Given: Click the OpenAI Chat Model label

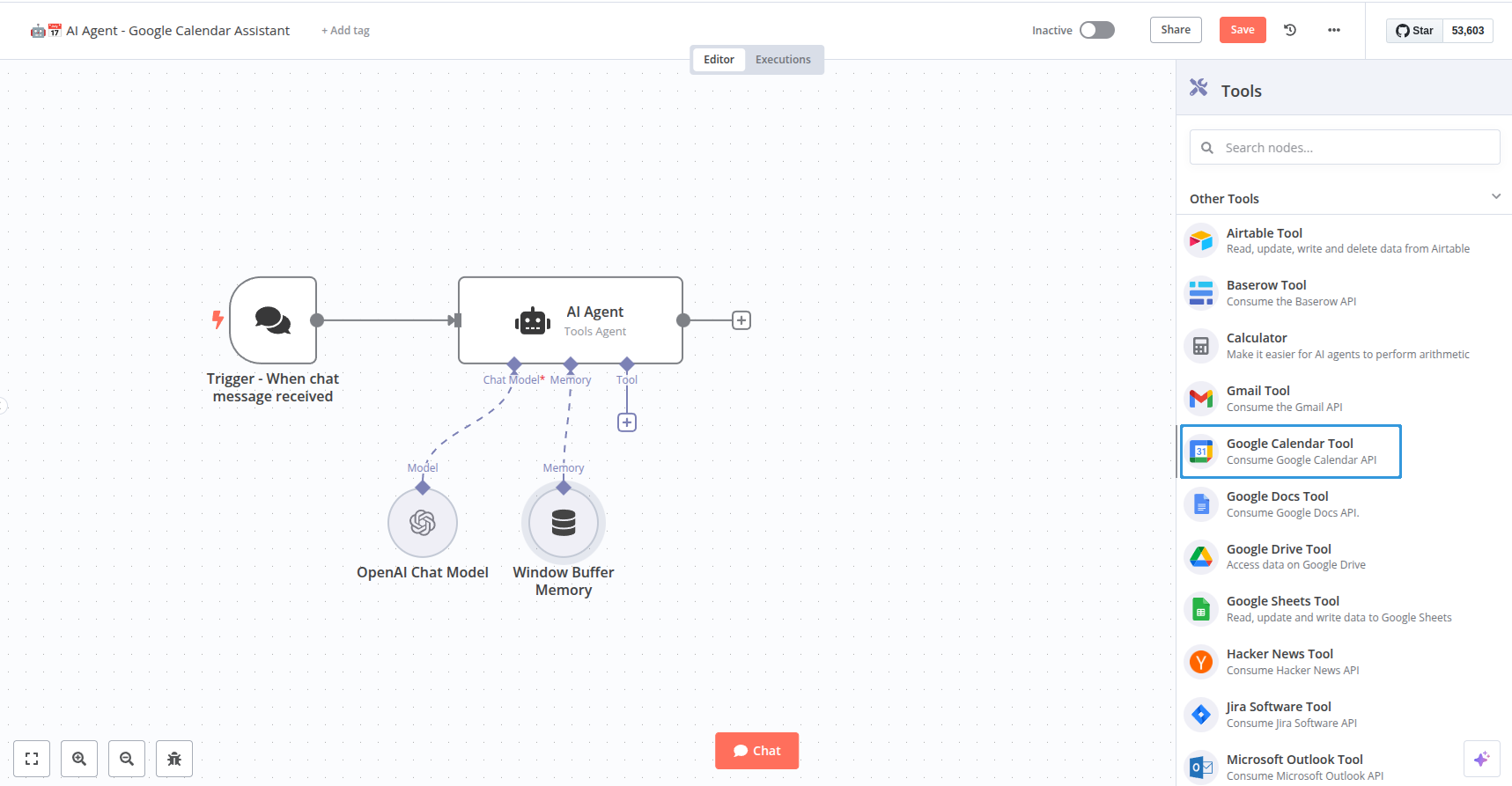Looking at the screenshot, I should (x=423, y=572).
